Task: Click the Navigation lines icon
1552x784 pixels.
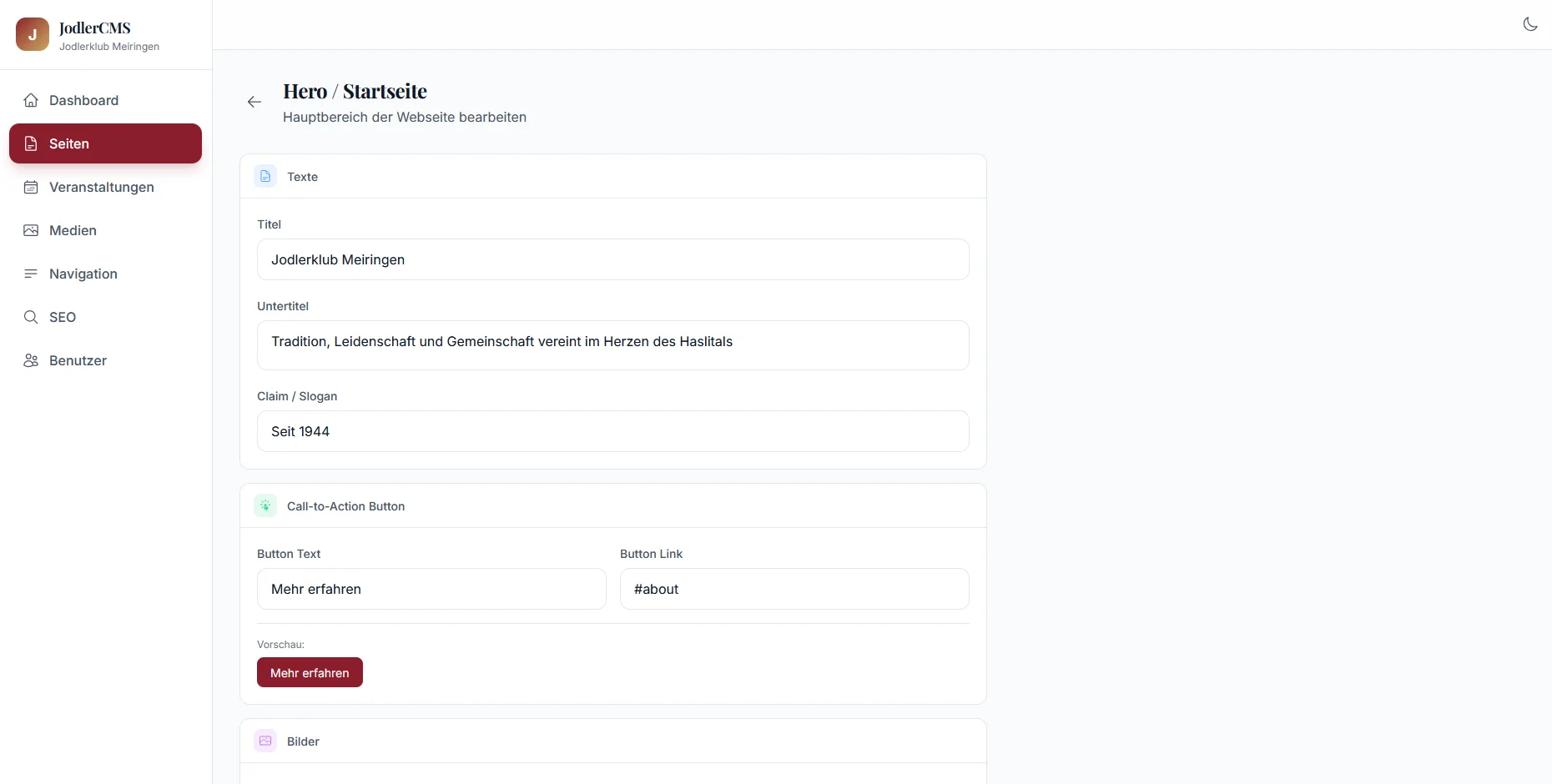Action: coord(31,274)
